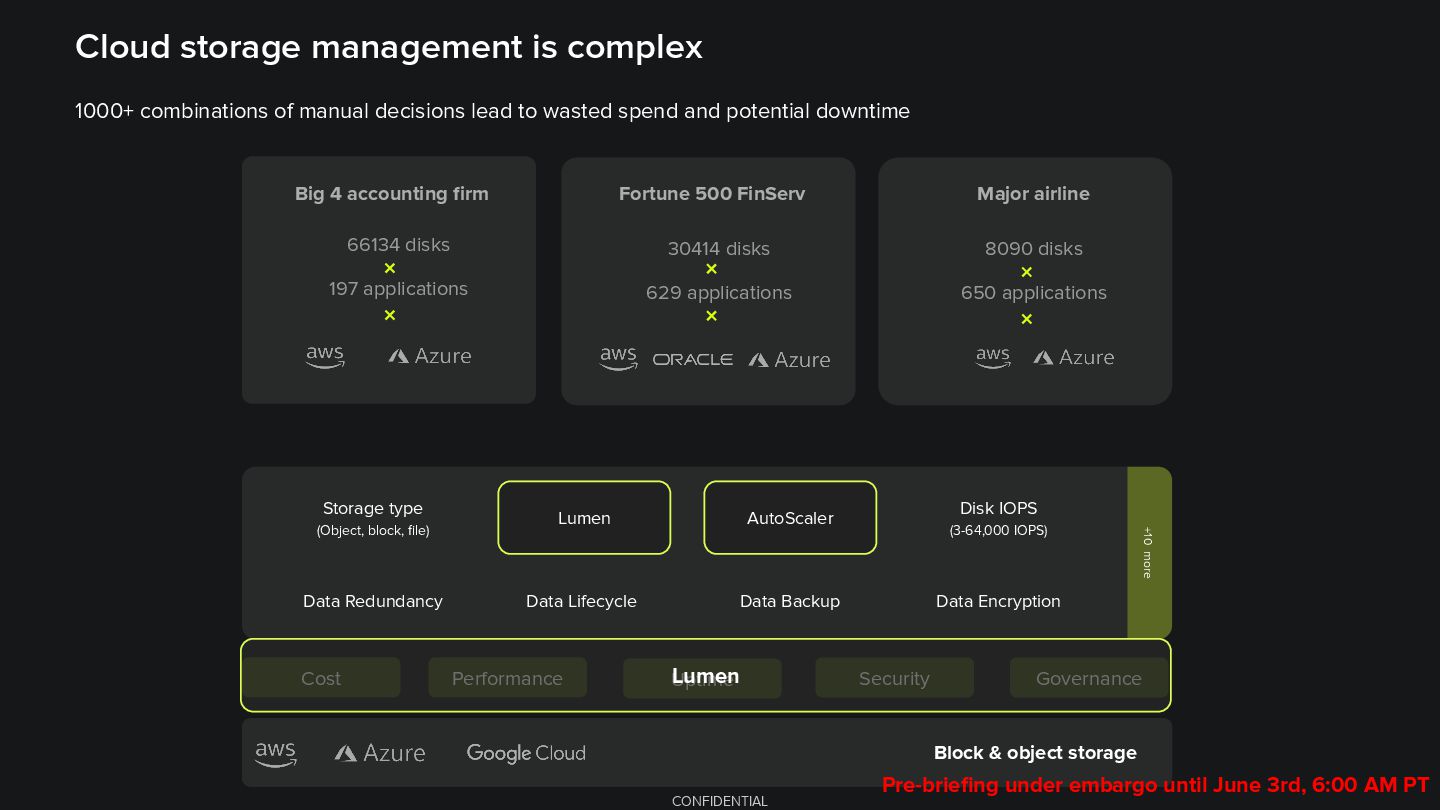Expand the +10 more side tab
The image size is (1440, 810).
coord(1148,552)
